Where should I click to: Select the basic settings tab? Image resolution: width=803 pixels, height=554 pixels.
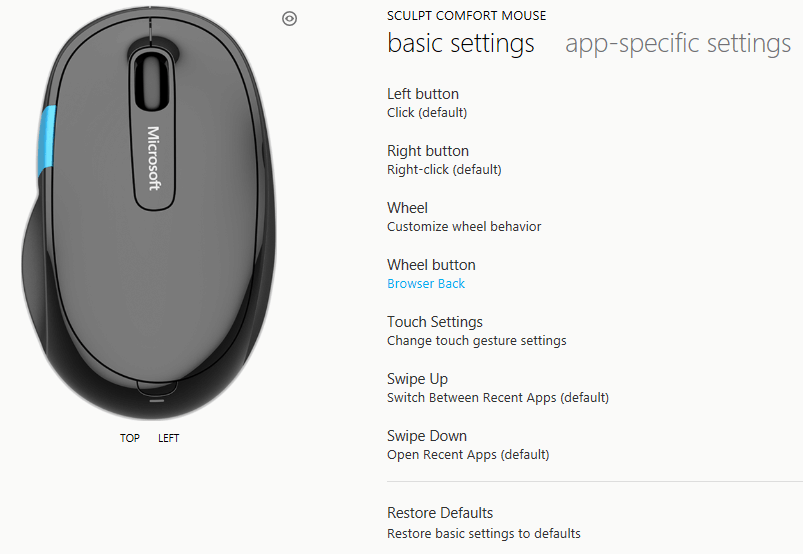(461, 44)
